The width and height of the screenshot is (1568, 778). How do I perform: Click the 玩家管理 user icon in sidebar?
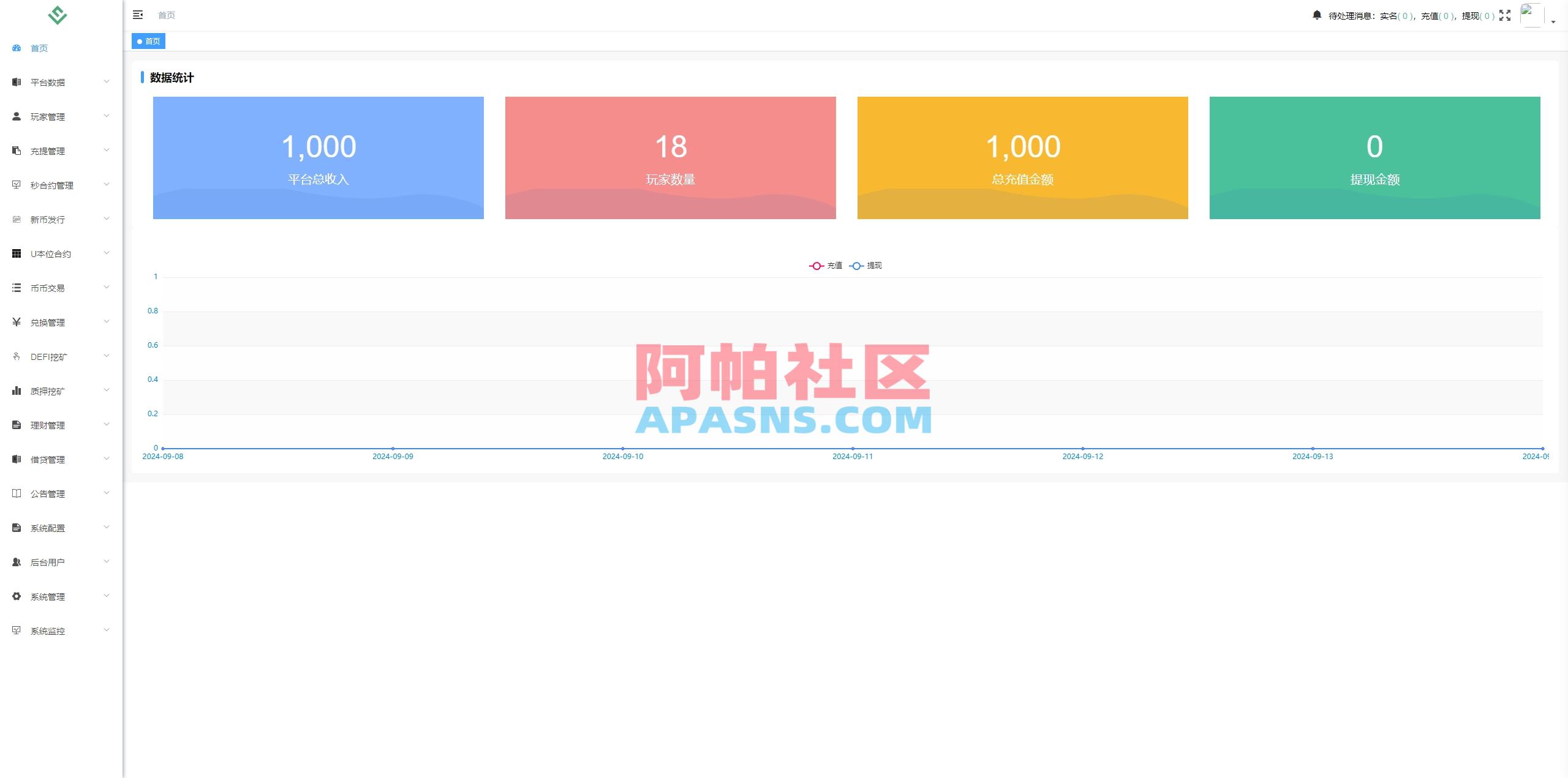click(x=17, y=116)
